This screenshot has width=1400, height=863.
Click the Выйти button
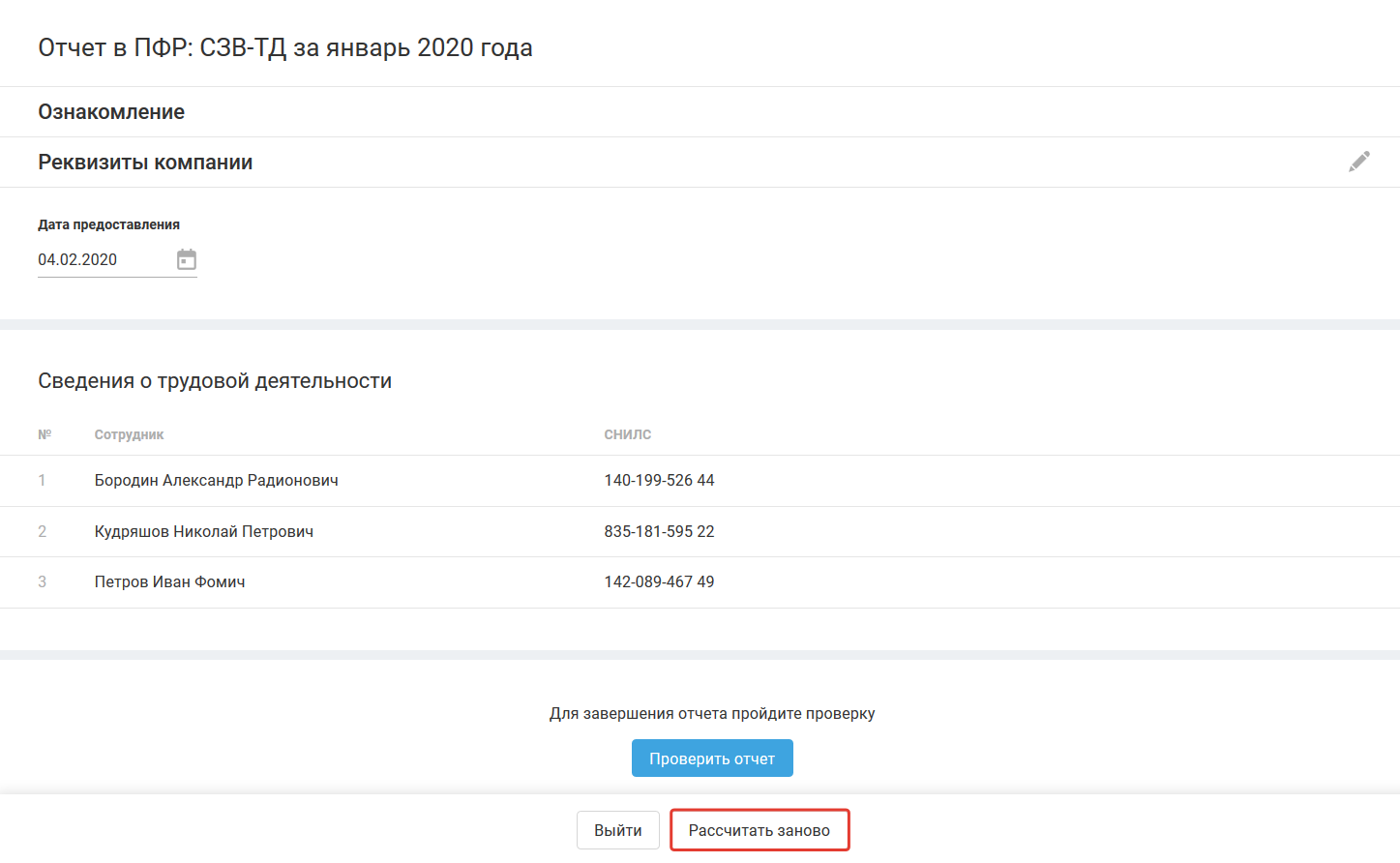point(618,830)
